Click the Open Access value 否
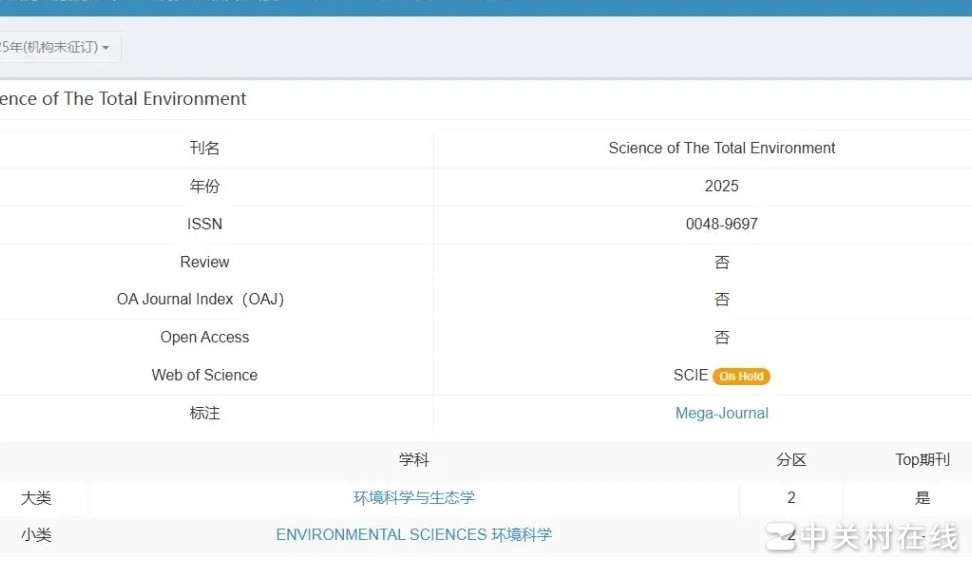 tap(722, 338)
